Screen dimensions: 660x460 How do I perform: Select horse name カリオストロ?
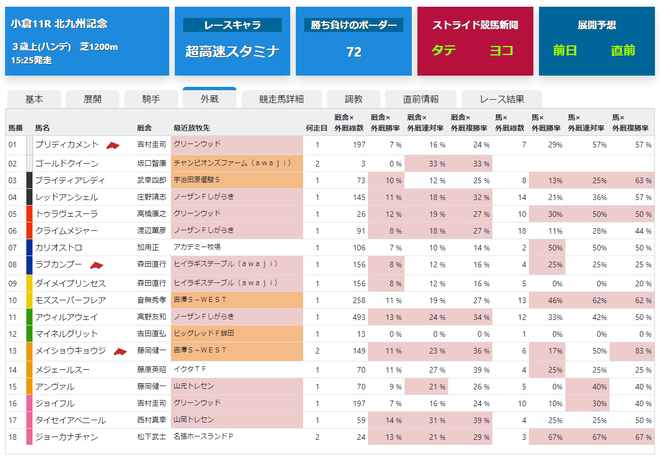59,248
